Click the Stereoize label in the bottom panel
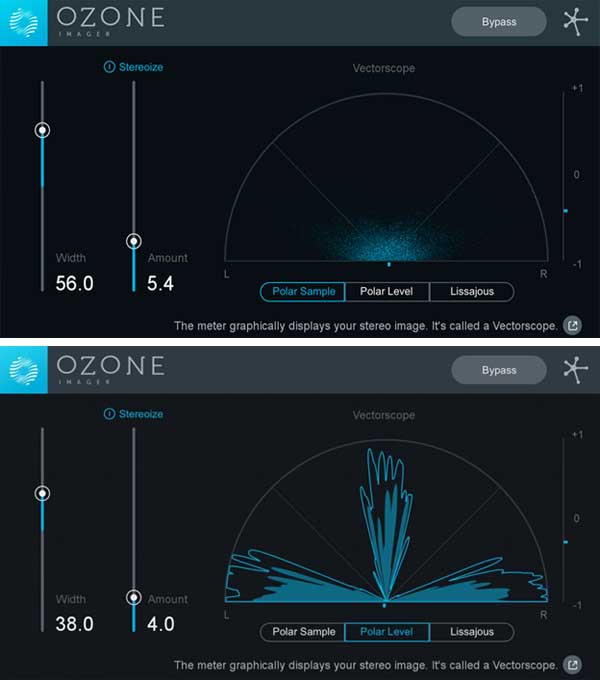Viewport: 600px width, 680px height. click(x=141, y=414)
